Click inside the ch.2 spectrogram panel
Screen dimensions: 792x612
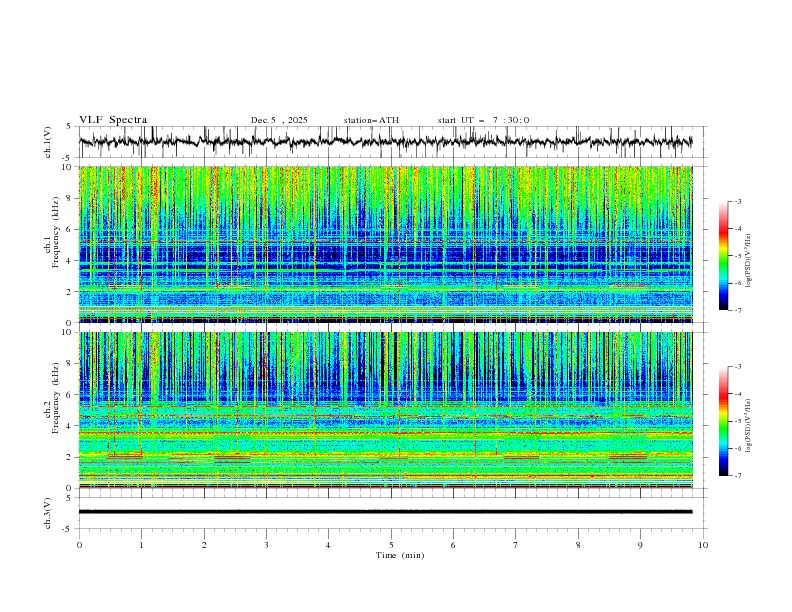coord(385,410)
